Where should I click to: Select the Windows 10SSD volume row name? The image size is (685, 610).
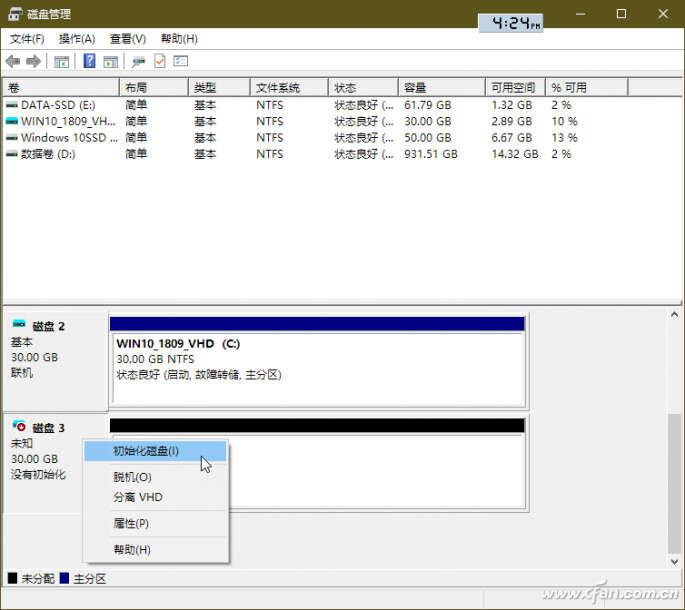pos(69,138)
